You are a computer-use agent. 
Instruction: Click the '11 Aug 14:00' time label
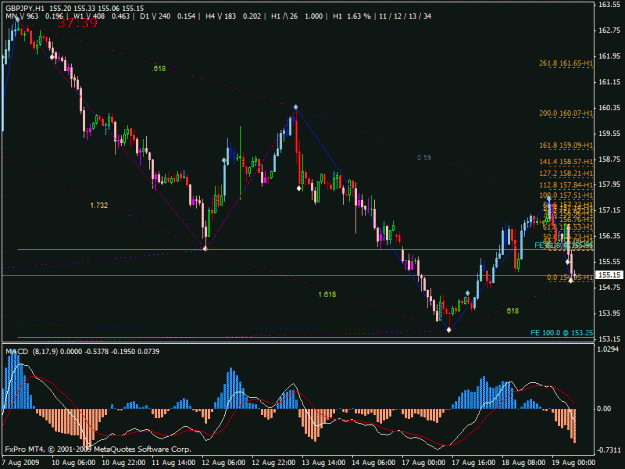[x=173, y=462]
